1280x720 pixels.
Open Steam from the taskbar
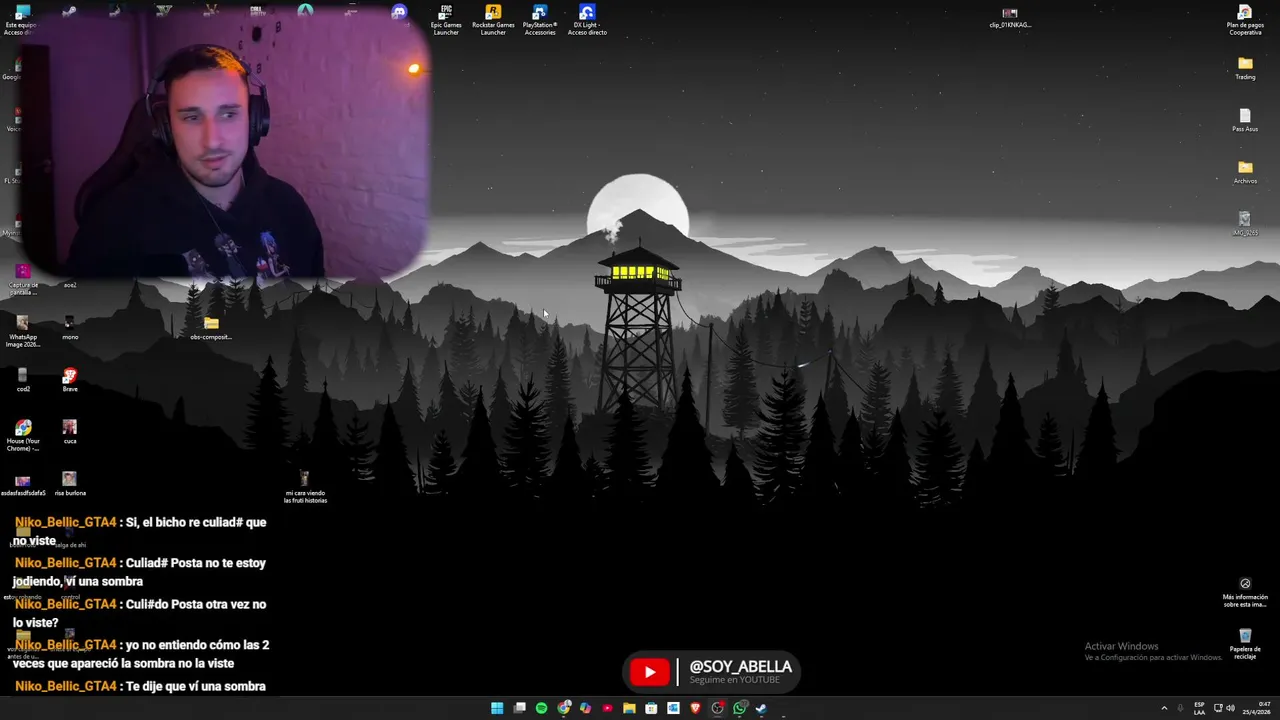761,708
